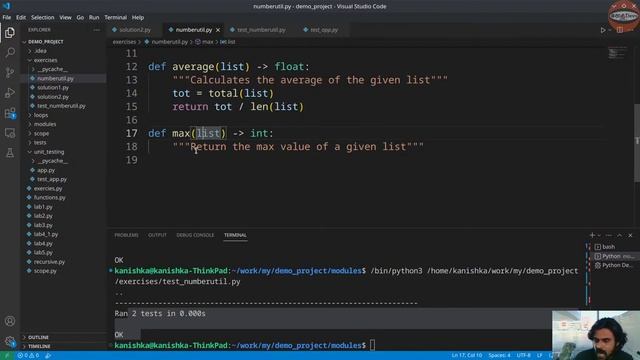Image resolution: width=640 pixels, height=360 pixels.
Task: Change end of line sequence LF
Action: click(x=540, y=356)
